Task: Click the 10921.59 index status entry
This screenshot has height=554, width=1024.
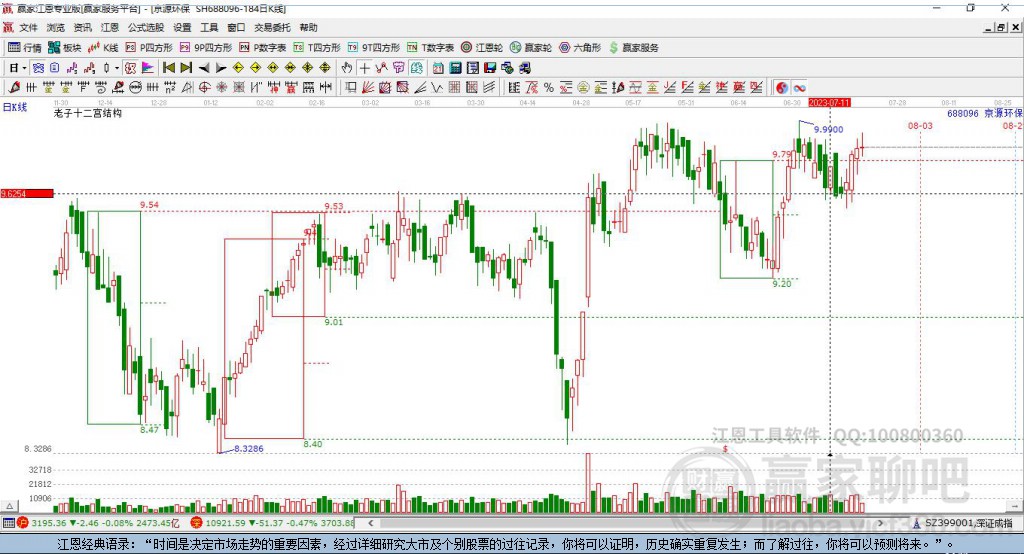Action: coord(273,523)
